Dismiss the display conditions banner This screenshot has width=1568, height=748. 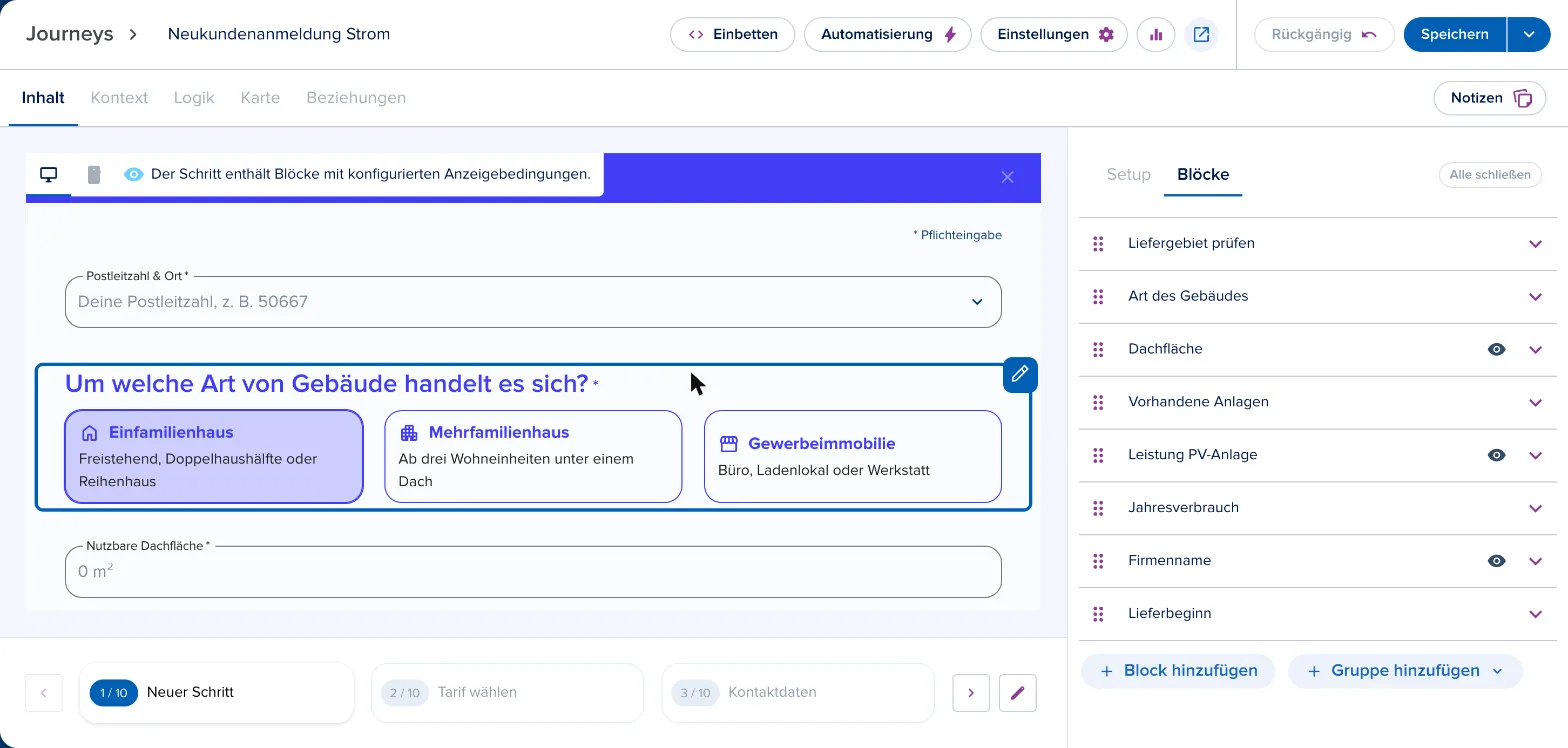(x=1007, y=177)
